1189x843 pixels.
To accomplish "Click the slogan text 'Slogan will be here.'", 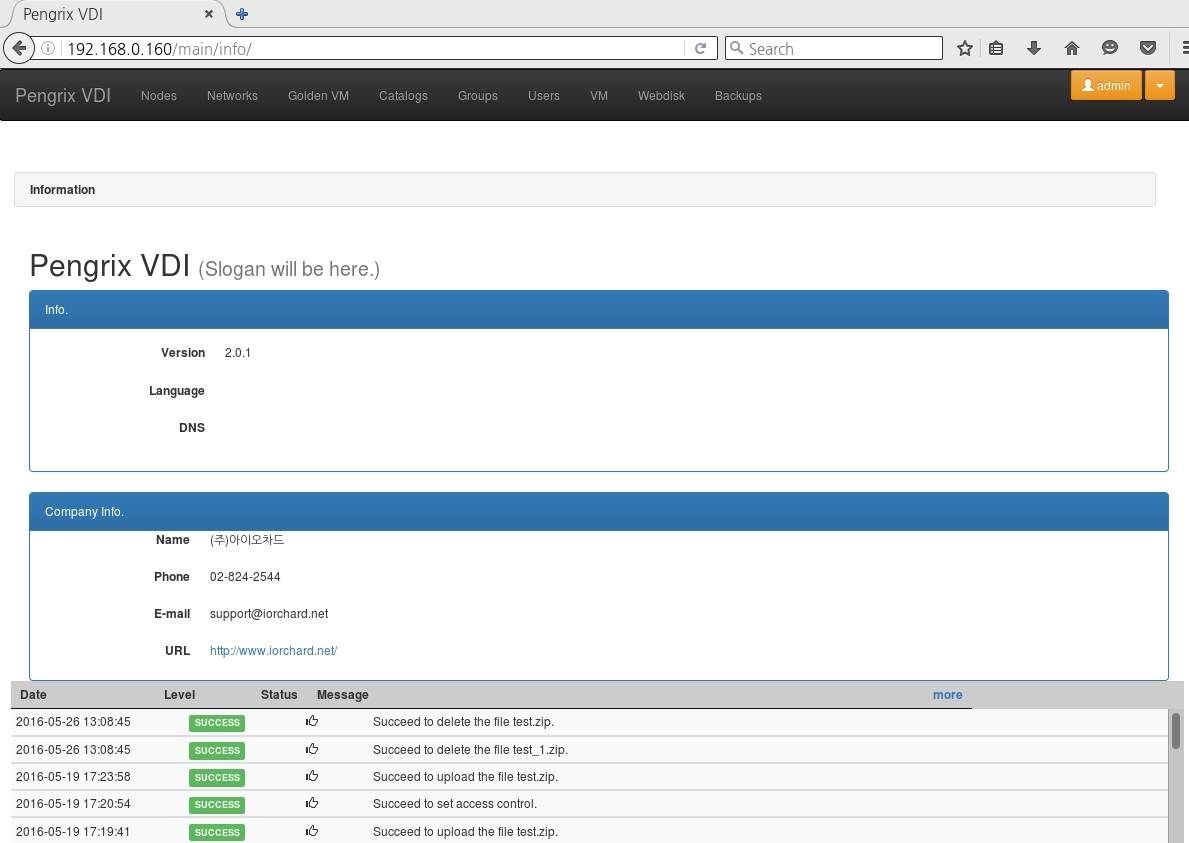I will (x=289, y=269).
